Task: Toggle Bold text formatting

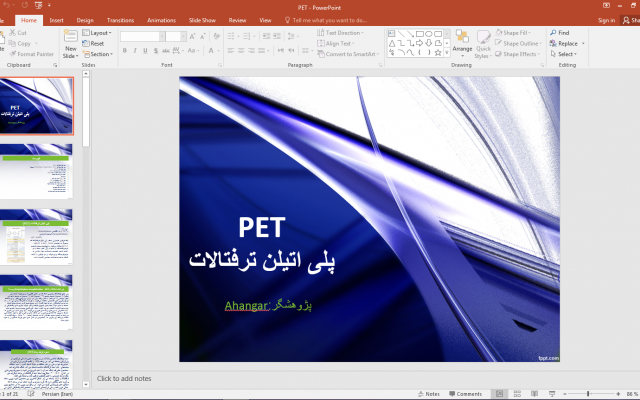Action: (x=125, y=50)
